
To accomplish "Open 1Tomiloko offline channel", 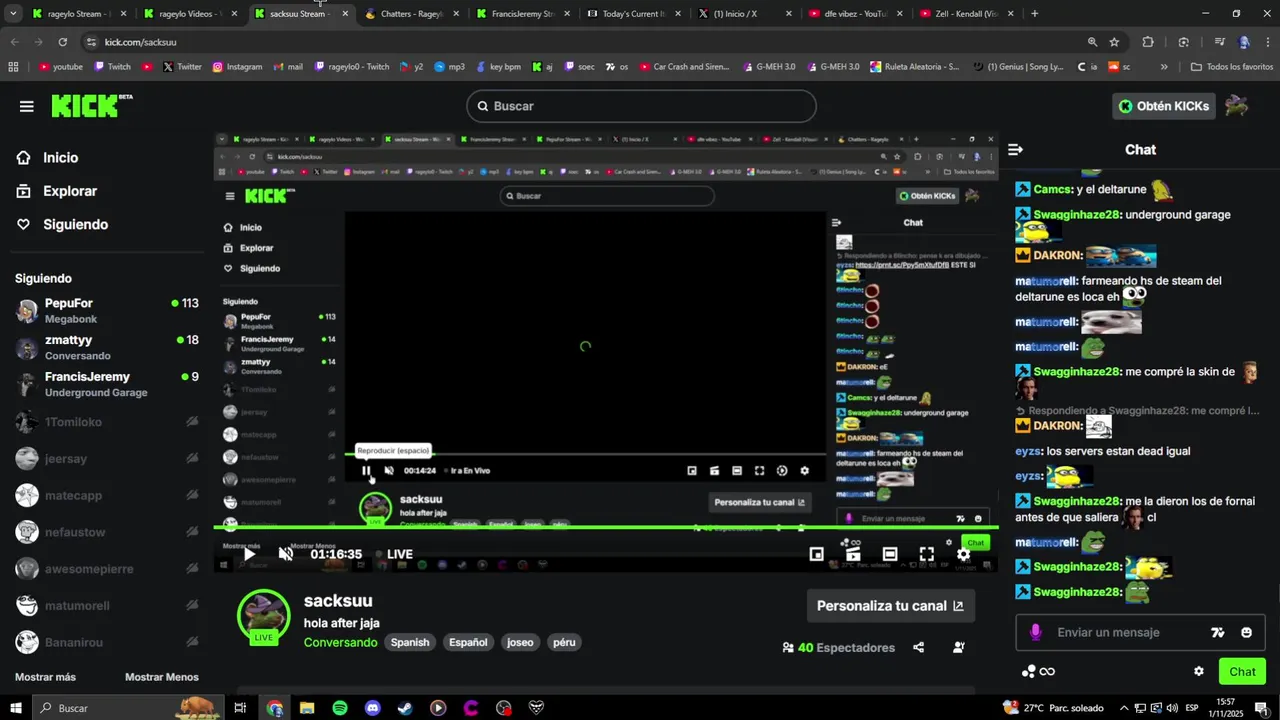I will coord(106,422).
